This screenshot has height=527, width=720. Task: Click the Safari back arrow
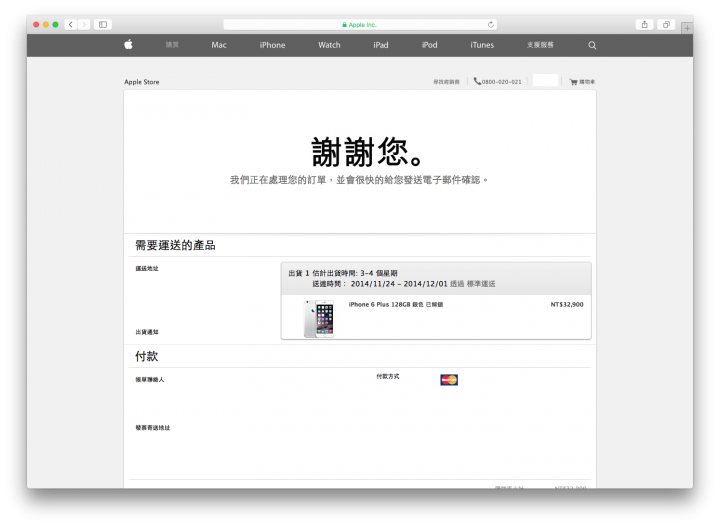tap(71, 24)
